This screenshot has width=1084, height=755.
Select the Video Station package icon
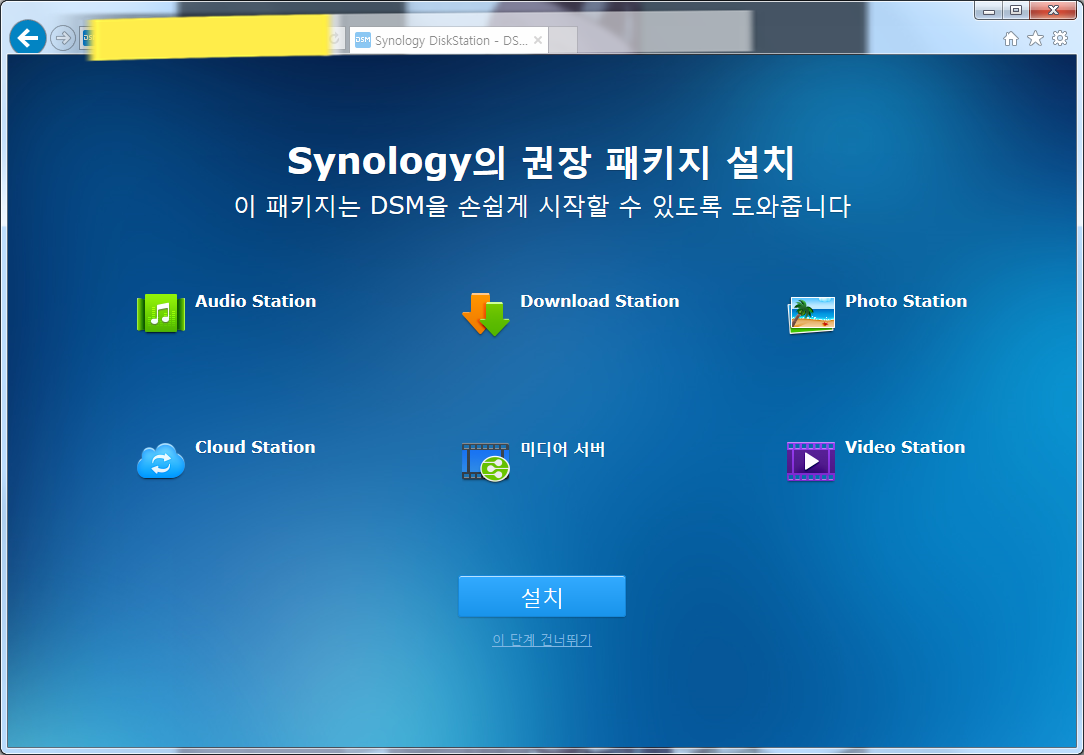pos(811,460)
